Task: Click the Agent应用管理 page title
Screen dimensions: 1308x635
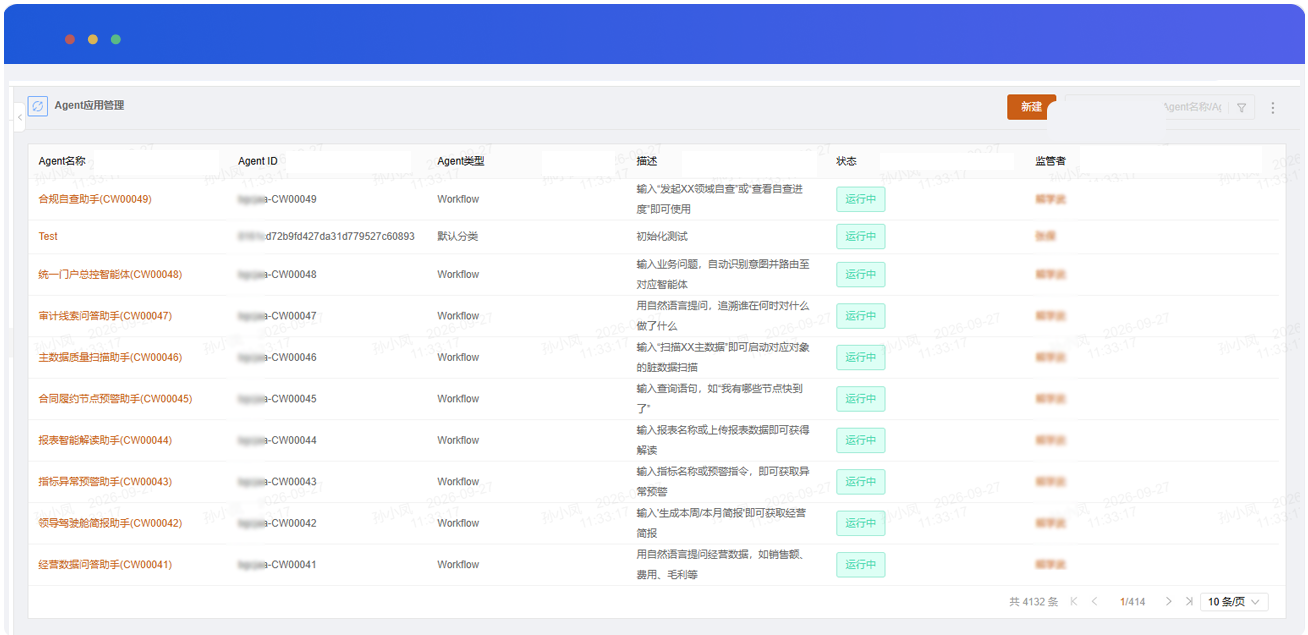Action: pyautogui.click(x=89, y=105)
